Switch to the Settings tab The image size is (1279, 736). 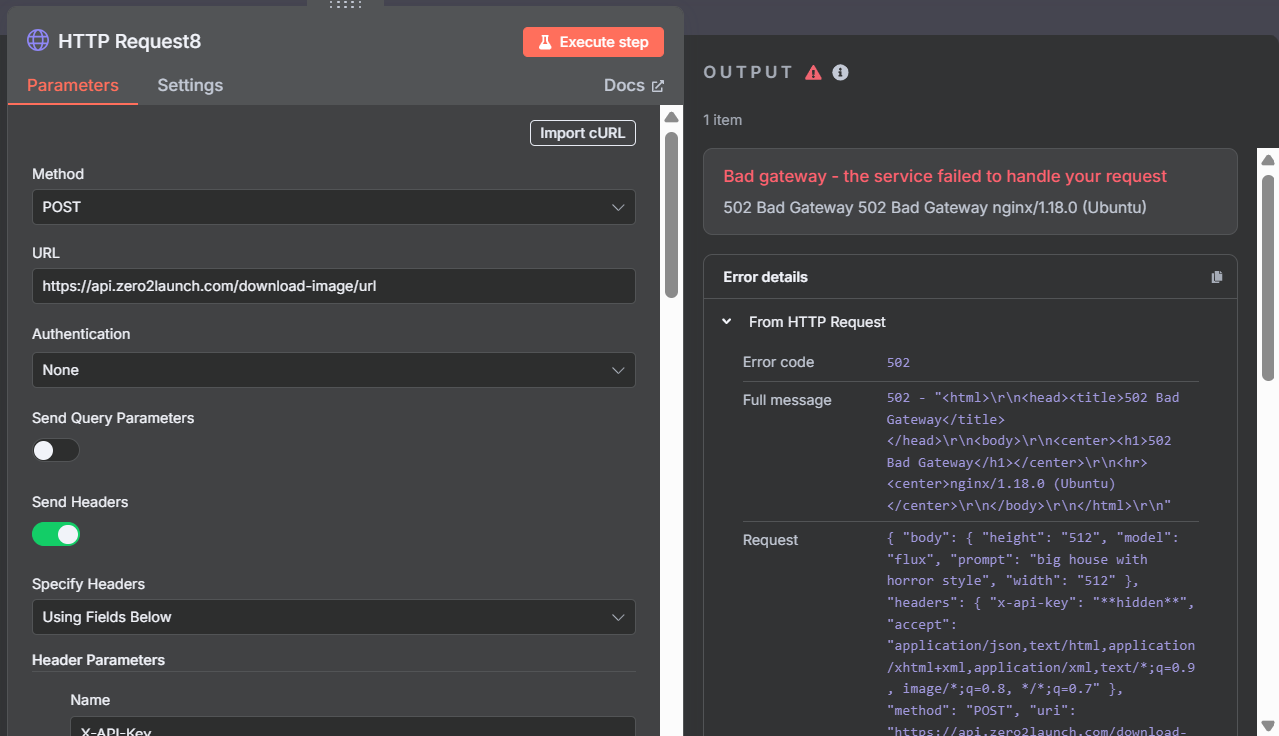[x=190, y=85]
